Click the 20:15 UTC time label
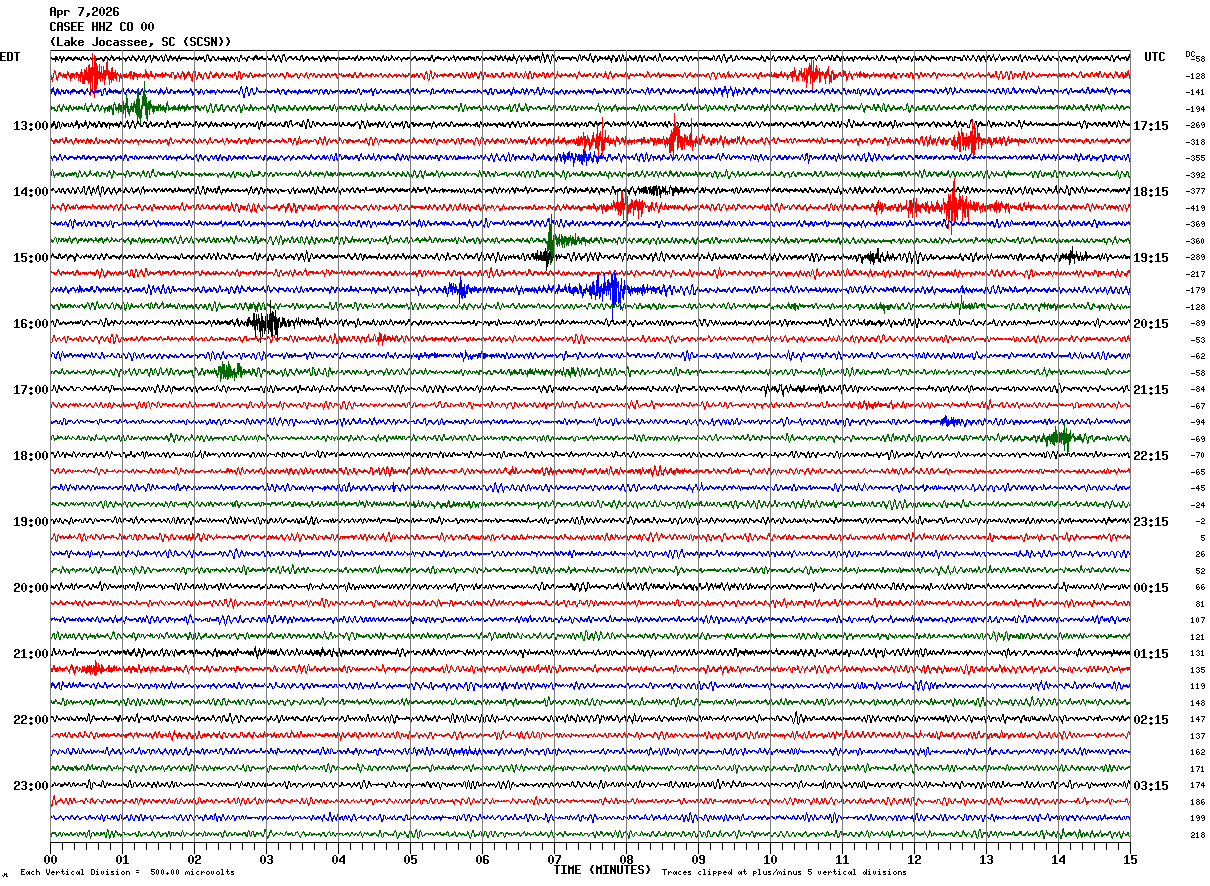Viewport: 1210px width, 886px height. [1151, 324]
